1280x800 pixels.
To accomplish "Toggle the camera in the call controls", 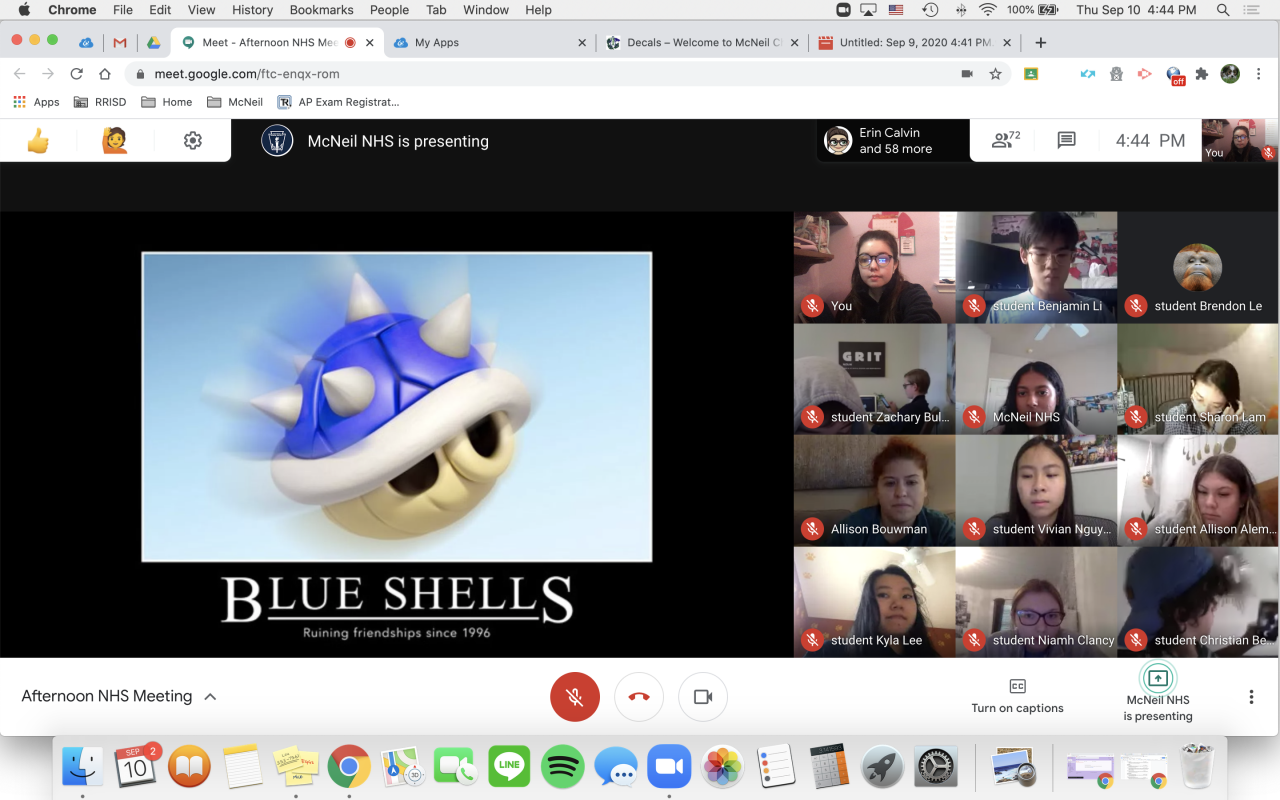I will pos(703,697).
